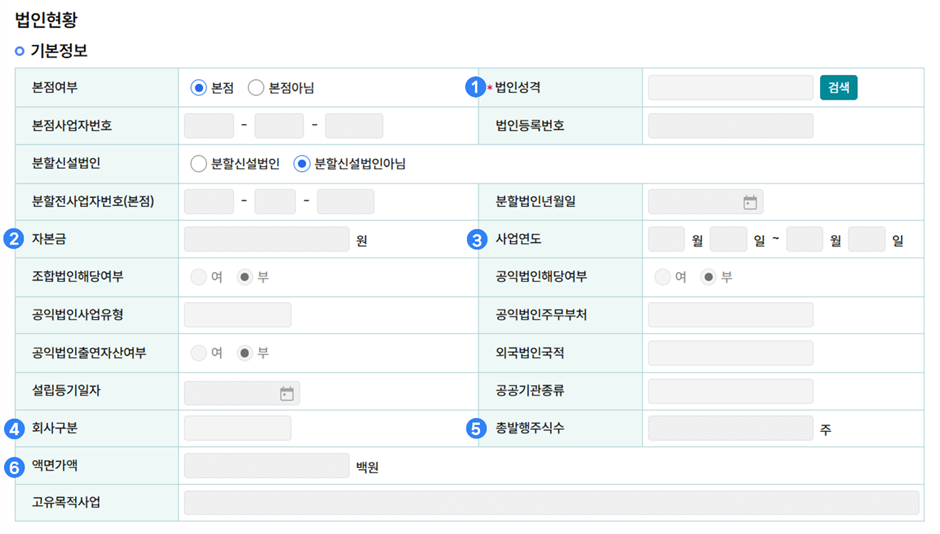Open calendar icon for 분할법인년월일
Viewport: 940px width, 534px height.
(750, 202)
